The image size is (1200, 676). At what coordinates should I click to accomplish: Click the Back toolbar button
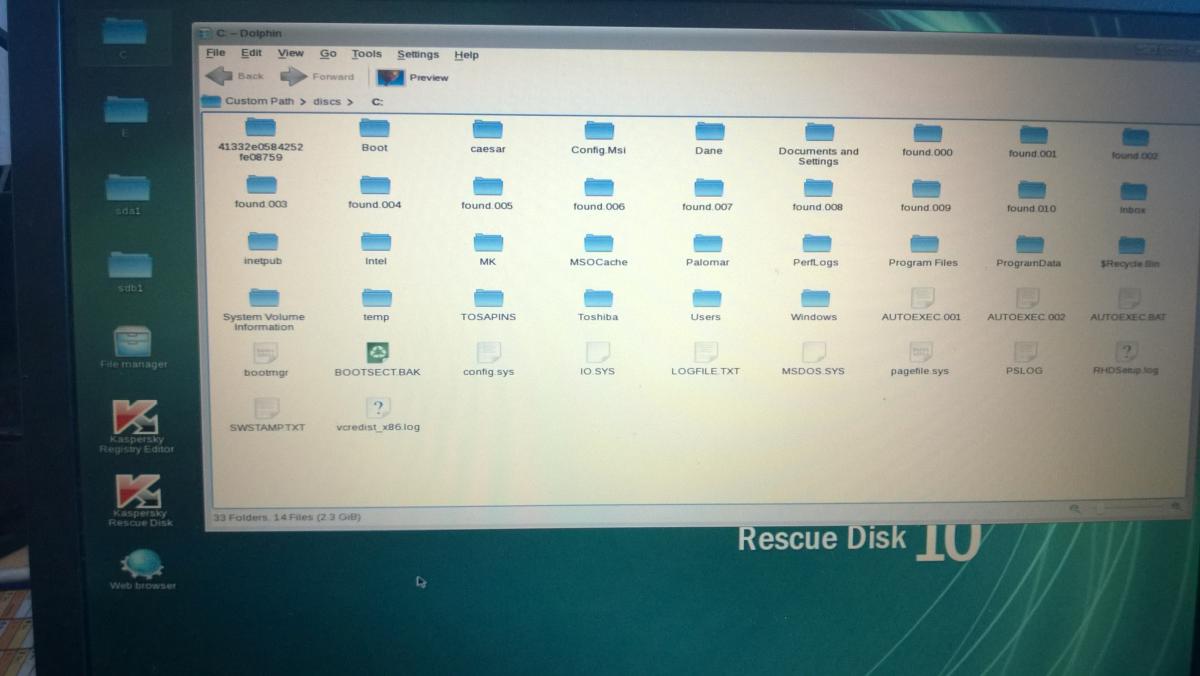point(235,76)
